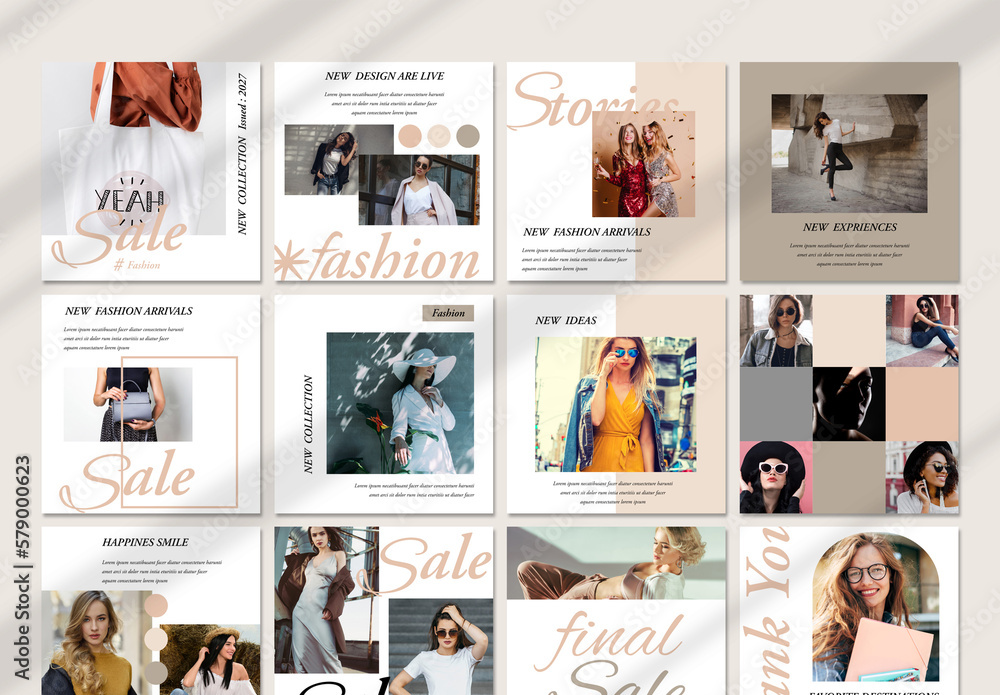Select collage photo with white sunglasses and black hat
Image resolution: width=1000 pixels, height=695 pixels.
coord(776,478)
